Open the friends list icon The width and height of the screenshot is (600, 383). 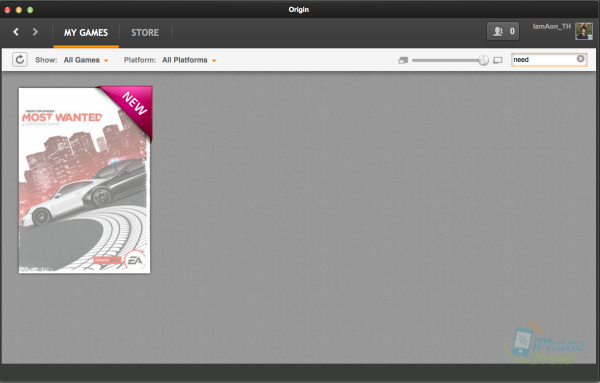(x=498, y=31)
